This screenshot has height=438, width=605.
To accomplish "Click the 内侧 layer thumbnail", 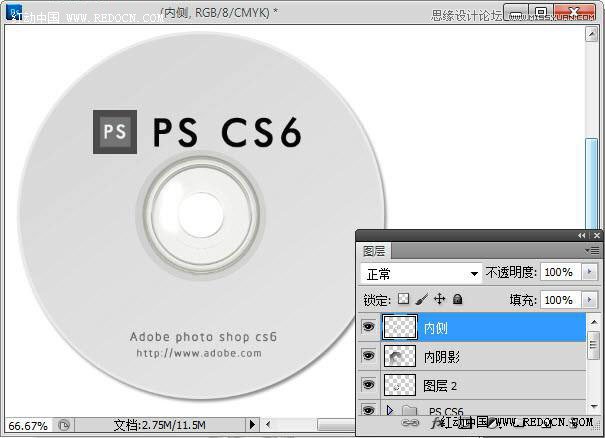I will pos(400,327).
